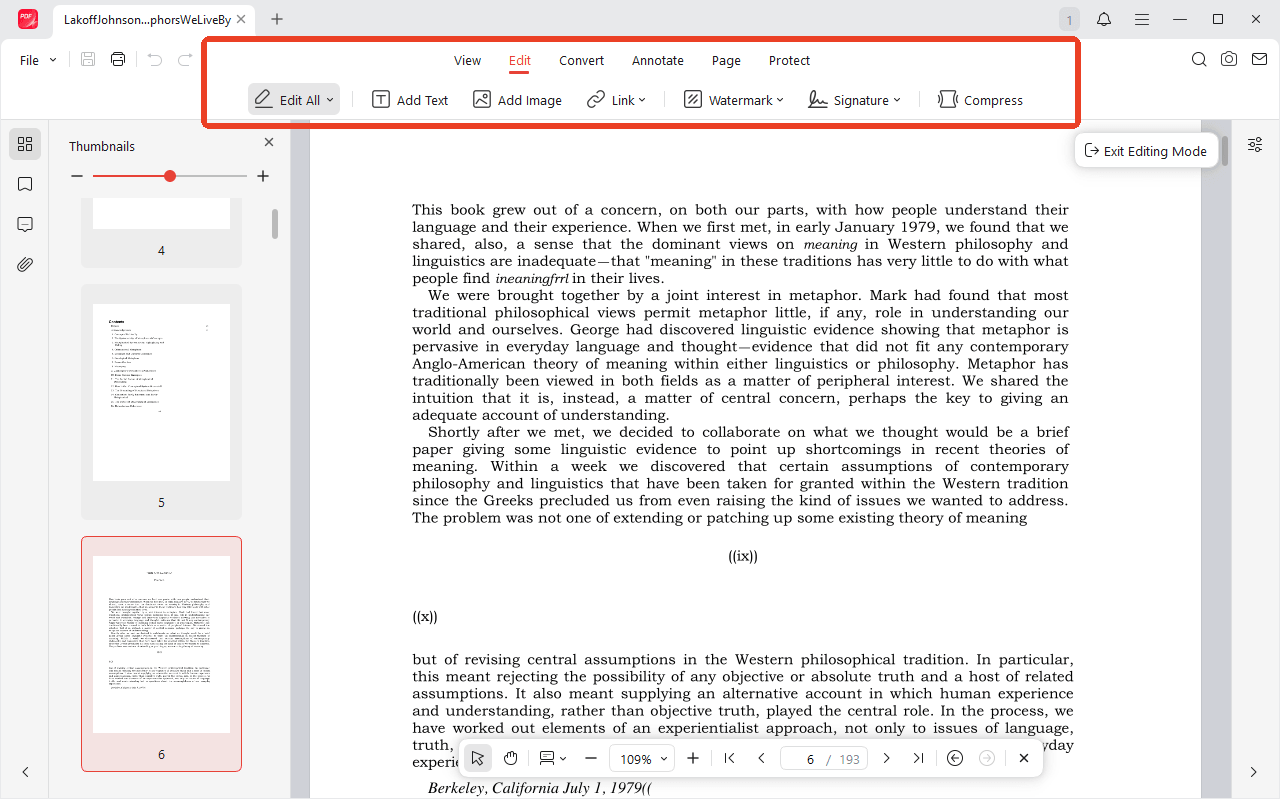Open the mail envelope icon
This screenshot has height=799, width=1280.
coord(1259,60)
